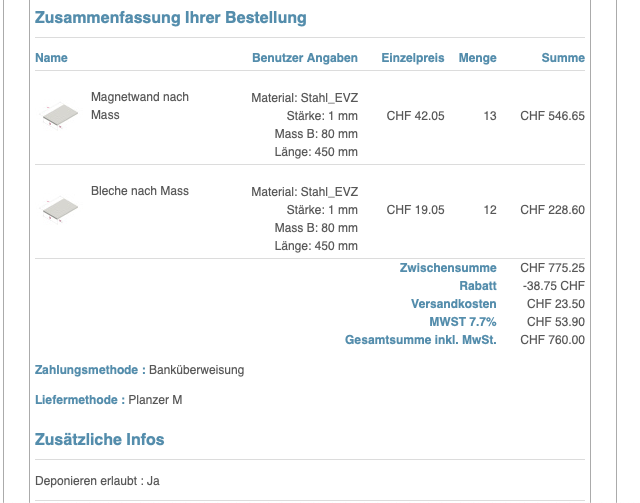Click the Name column header
This screenshot has width=640, height=503.
pos(51,58)
